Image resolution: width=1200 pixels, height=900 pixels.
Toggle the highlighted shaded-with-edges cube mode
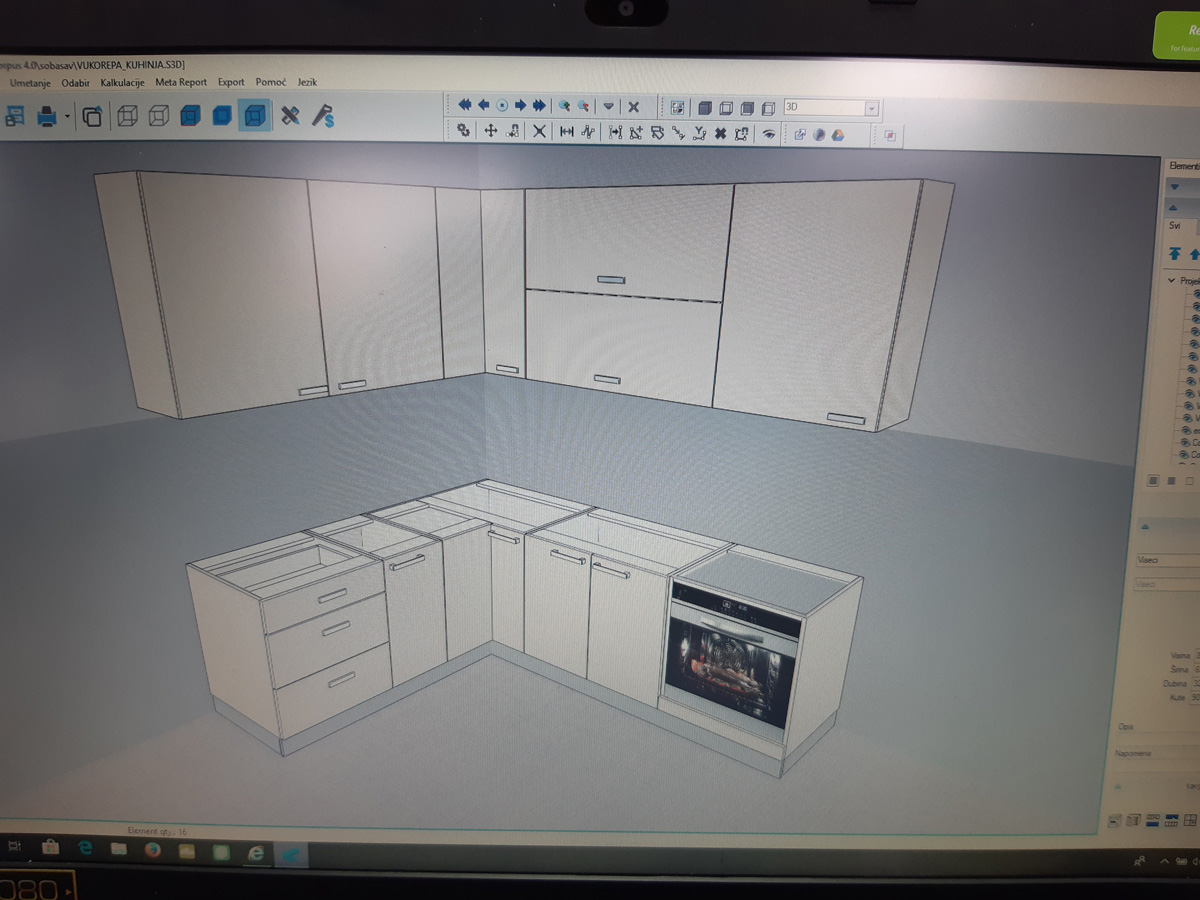pos(255,117)
